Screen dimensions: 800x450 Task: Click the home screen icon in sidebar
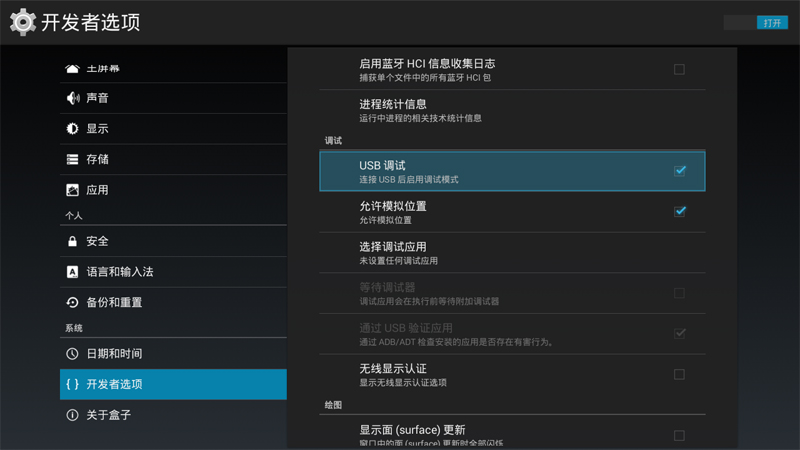tap(72, 68)
